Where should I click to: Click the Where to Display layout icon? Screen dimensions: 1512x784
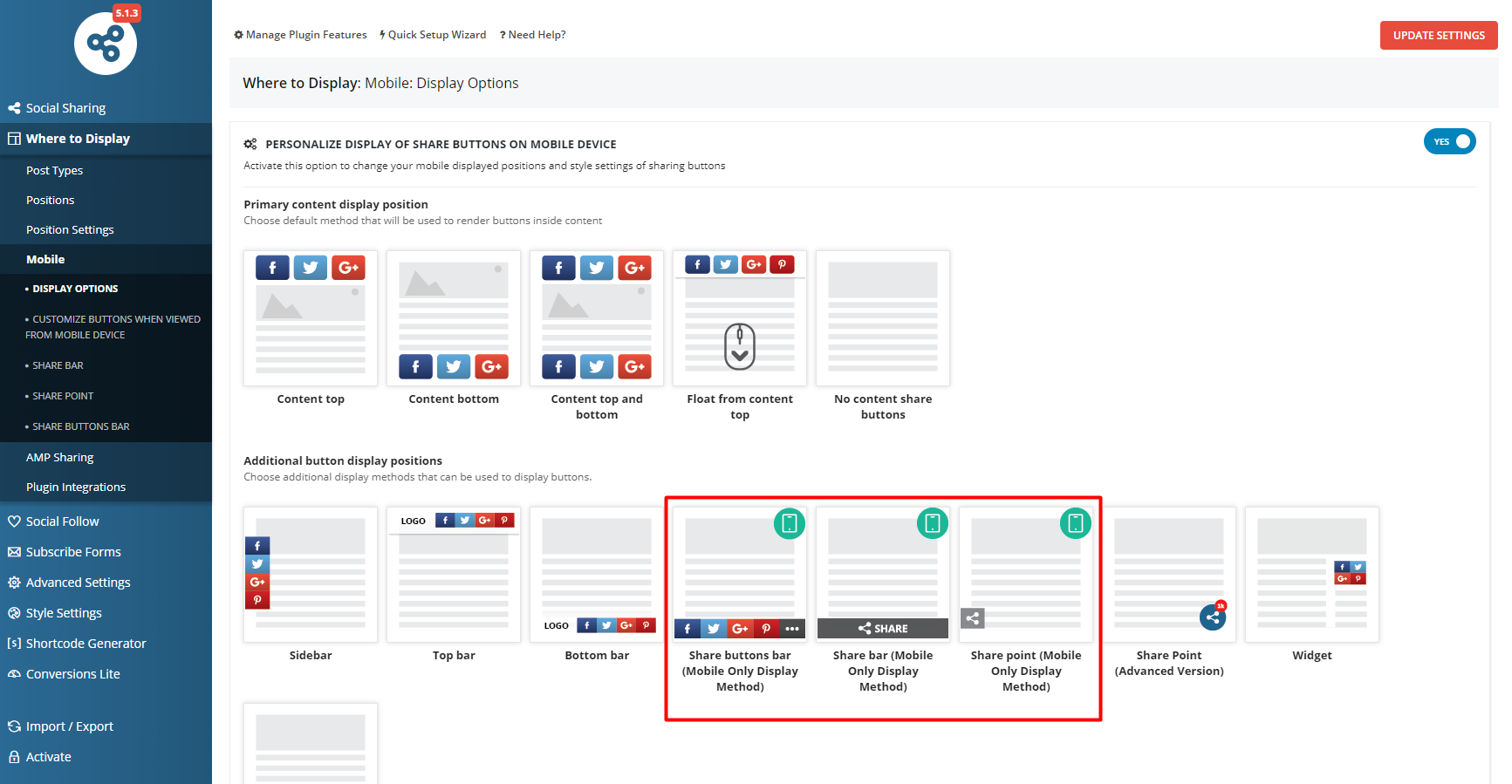pos(14,139)
